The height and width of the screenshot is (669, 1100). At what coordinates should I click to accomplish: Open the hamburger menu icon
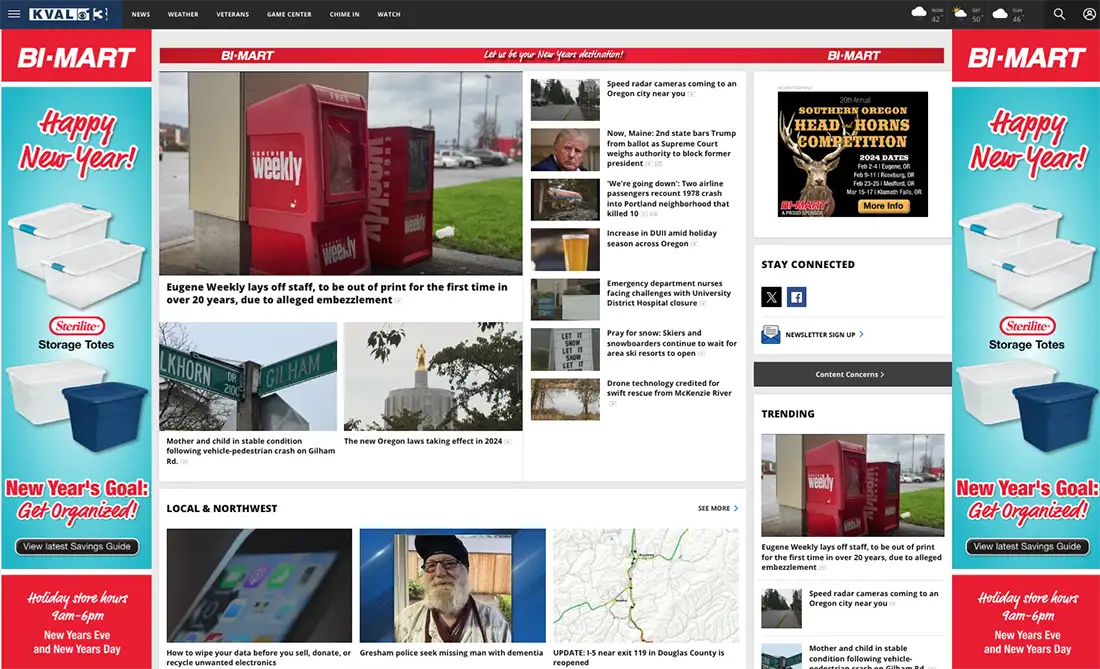coord(14,14)
